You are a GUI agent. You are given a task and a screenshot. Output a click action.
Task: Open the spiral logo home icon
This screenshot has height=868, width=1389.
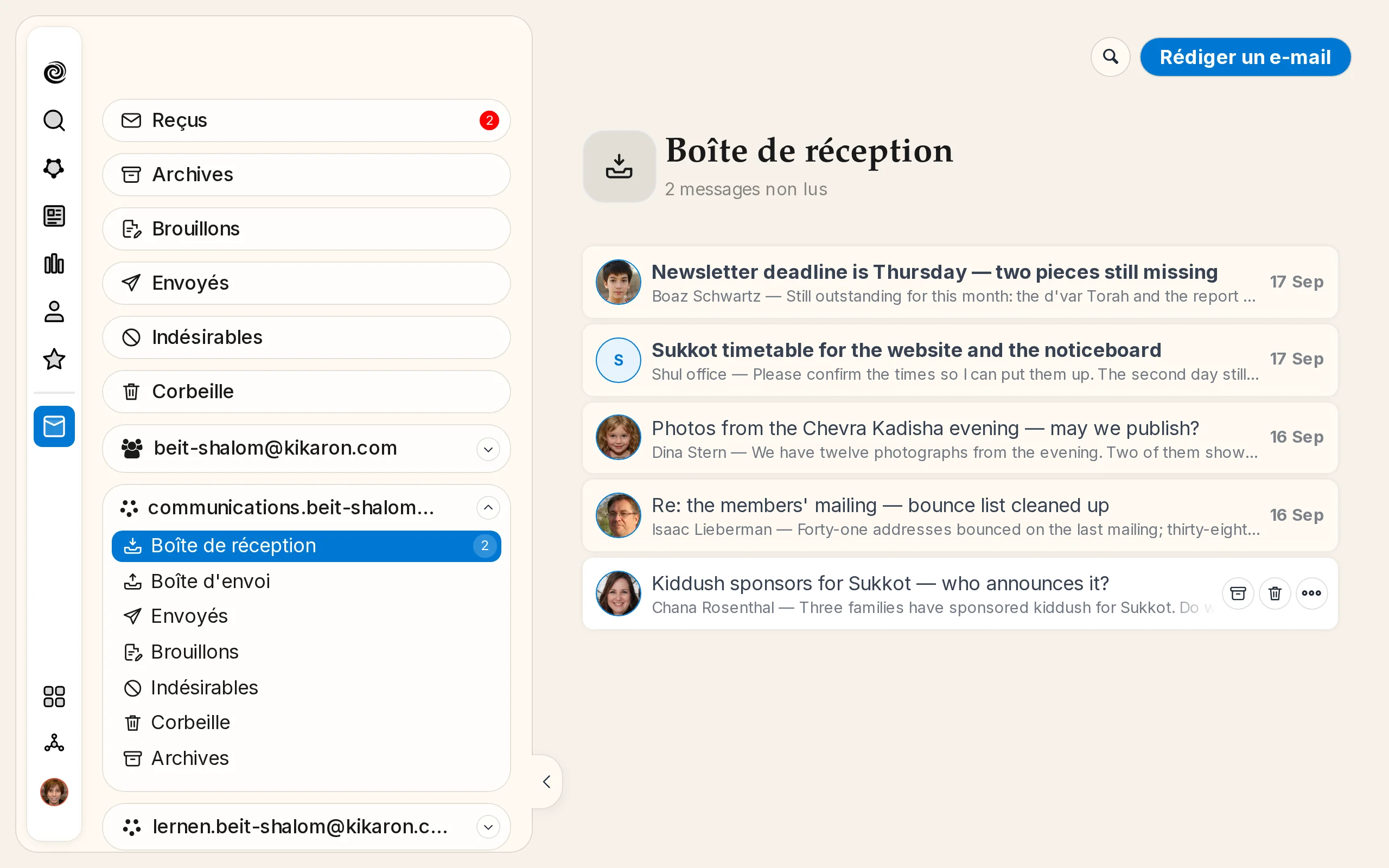[54, 73]
